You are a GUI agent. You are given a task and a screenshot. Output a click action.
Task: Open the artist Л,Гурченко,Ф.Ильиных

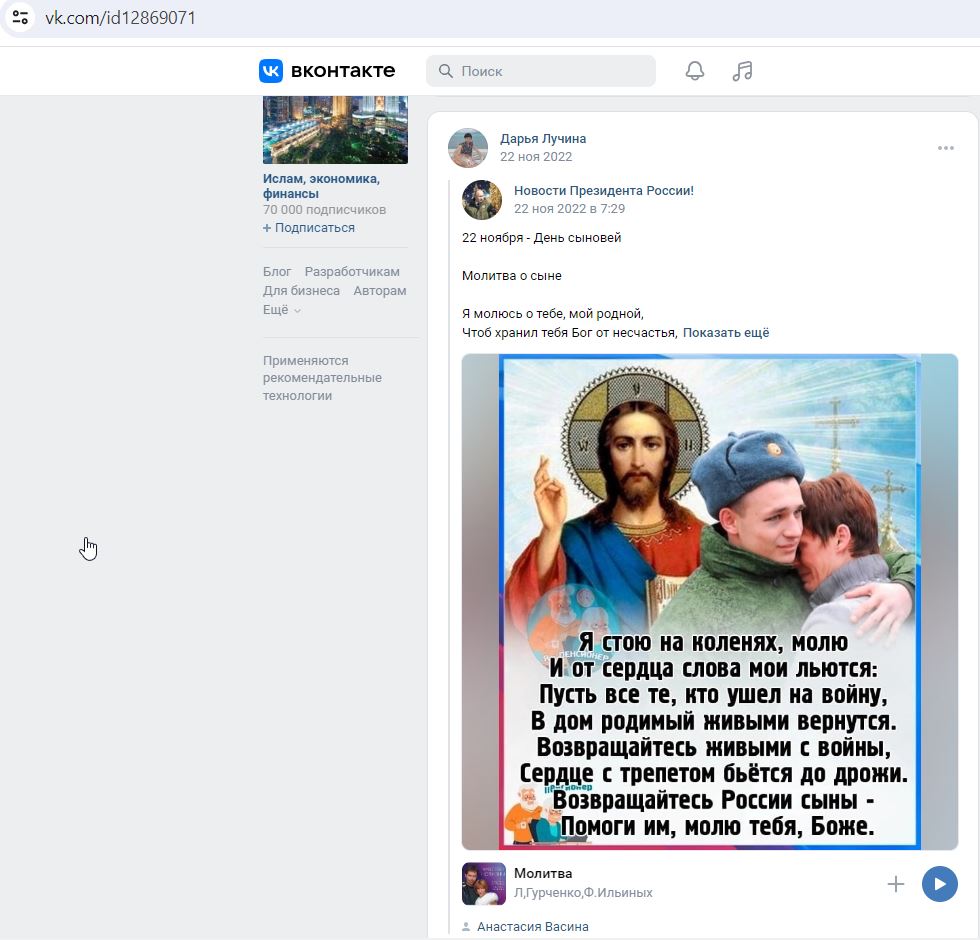coord(583,893)
